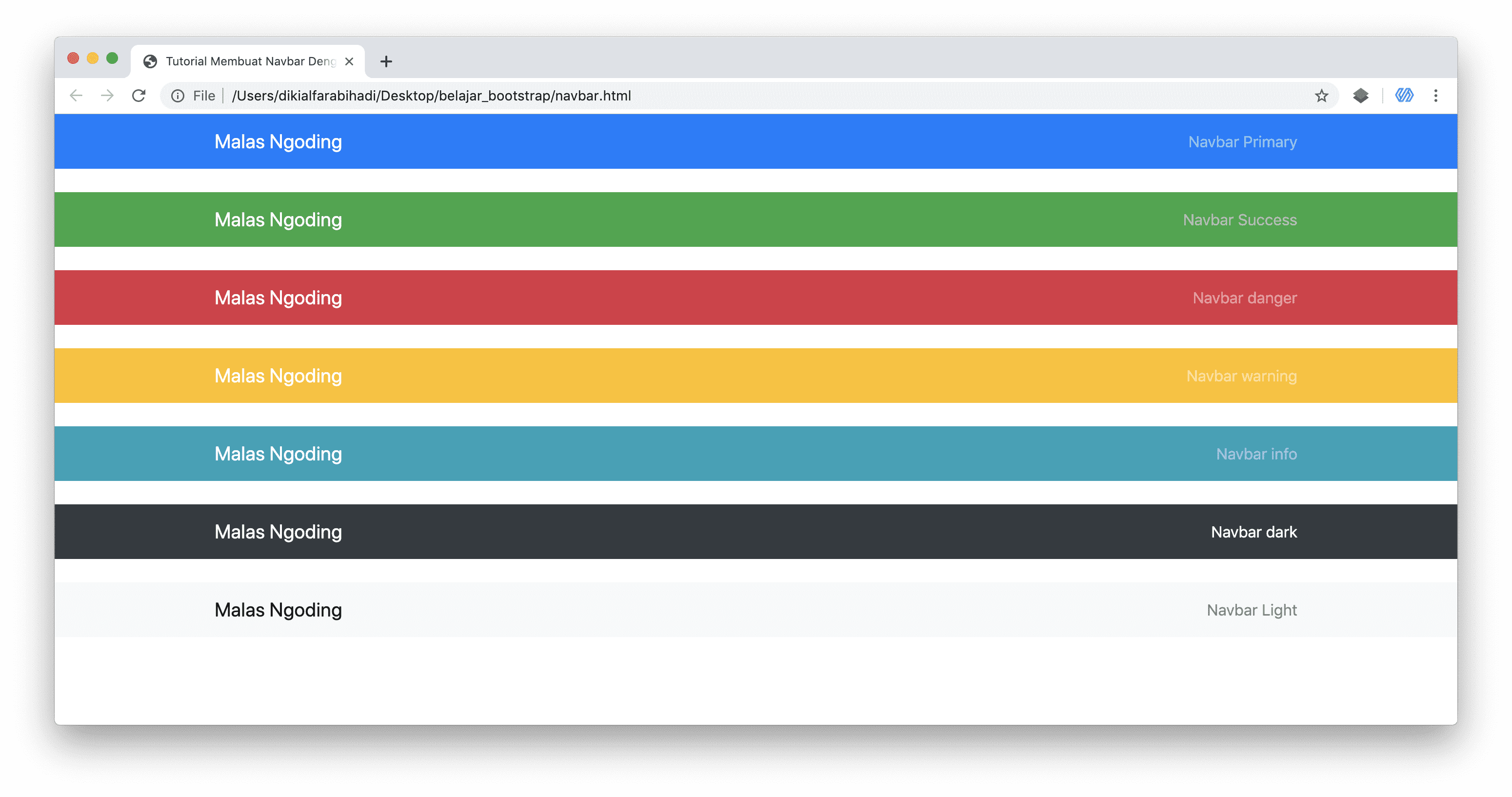
Task: Open the Navbar Light link
Action: point(1252,610)
